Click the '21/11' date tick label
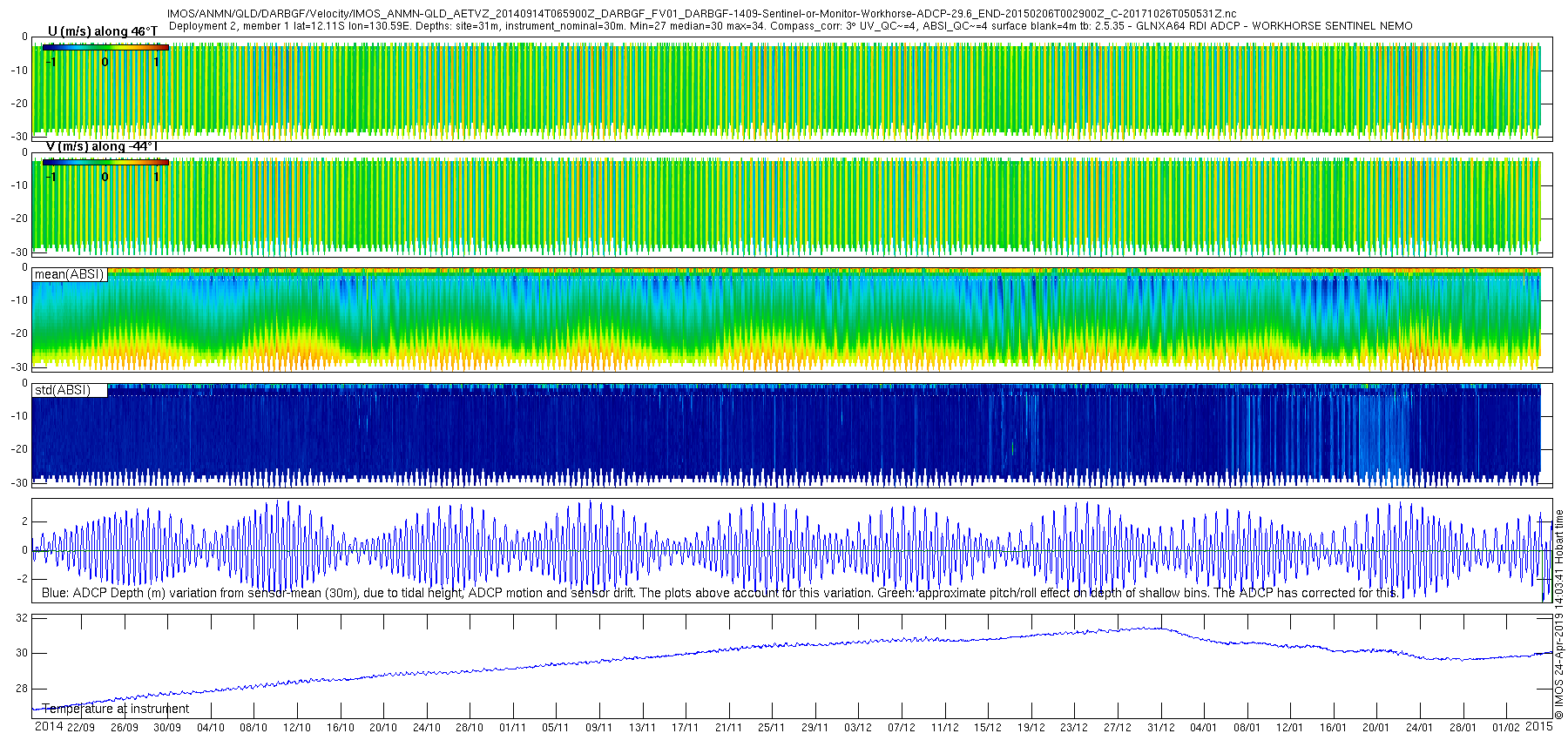The image size is (1568, 740). (729, 728)
